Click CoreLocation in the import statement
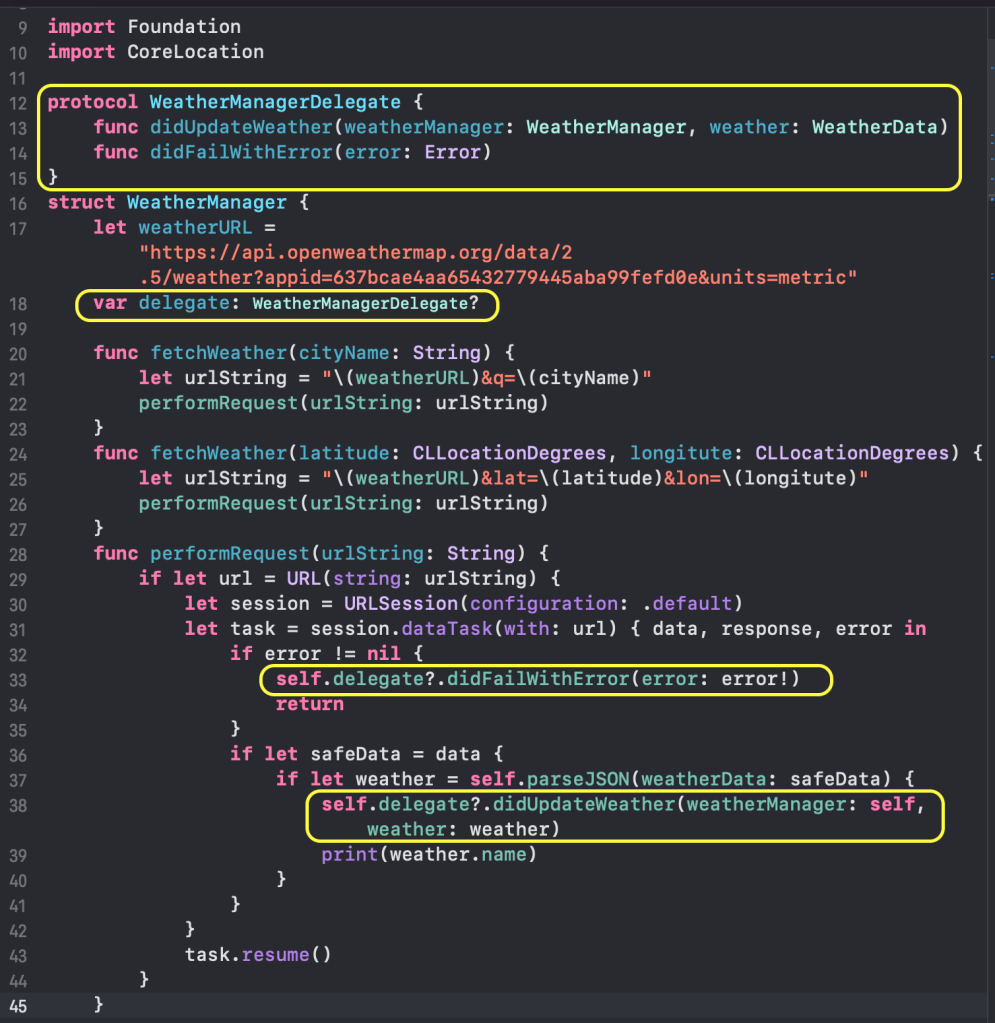 click(195, 51)
